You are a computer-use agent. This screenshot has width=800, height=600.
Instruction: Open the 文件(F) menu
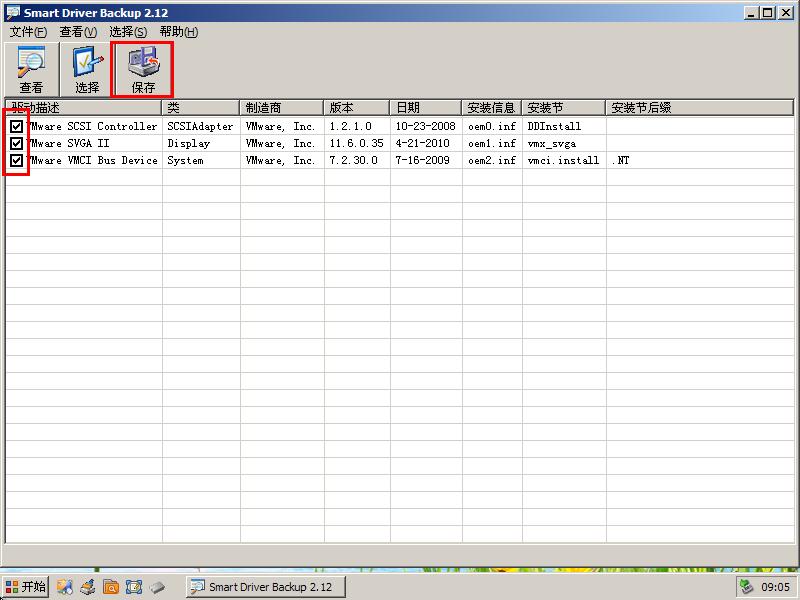click(28, 32)
